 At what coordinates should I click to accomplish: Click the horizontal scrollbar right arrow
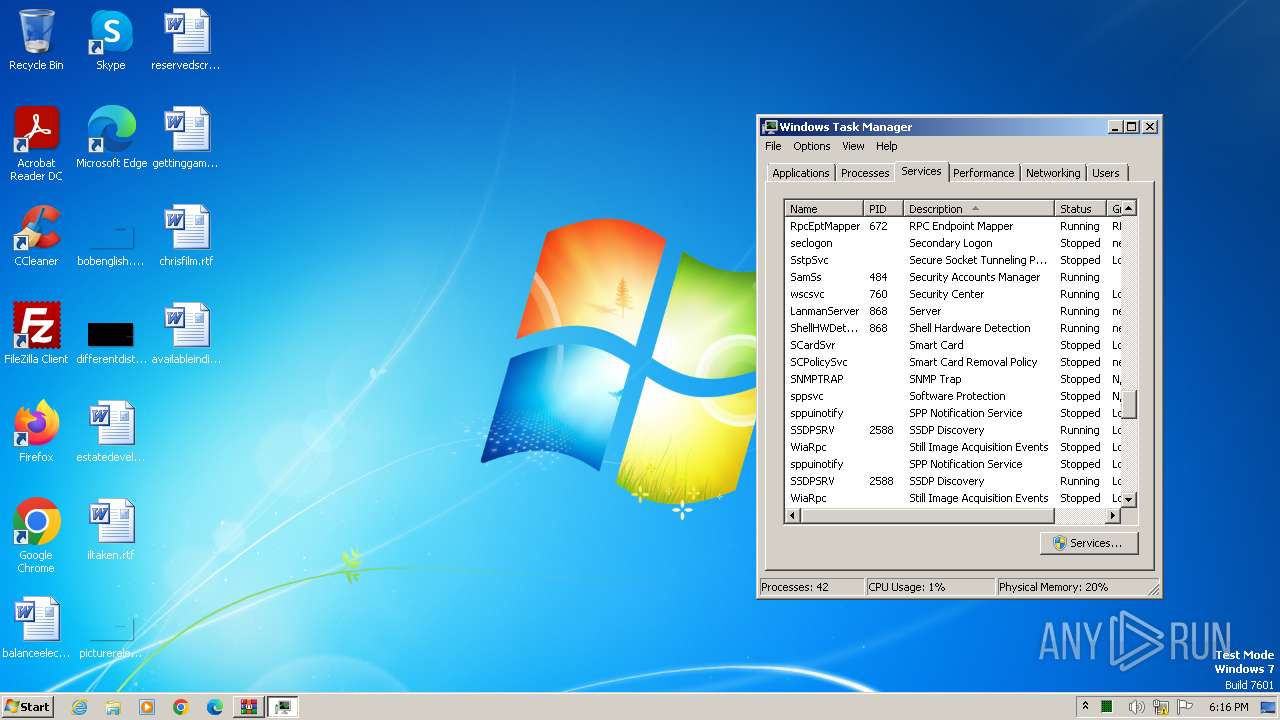coord(1112,516)
